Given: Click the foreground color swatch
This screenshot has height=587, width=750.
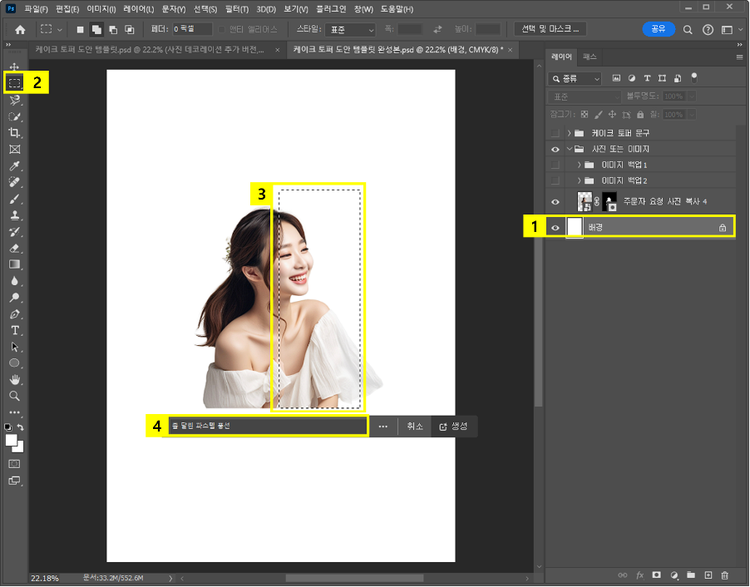Looking at the screenshot, I should pos(13,439).
